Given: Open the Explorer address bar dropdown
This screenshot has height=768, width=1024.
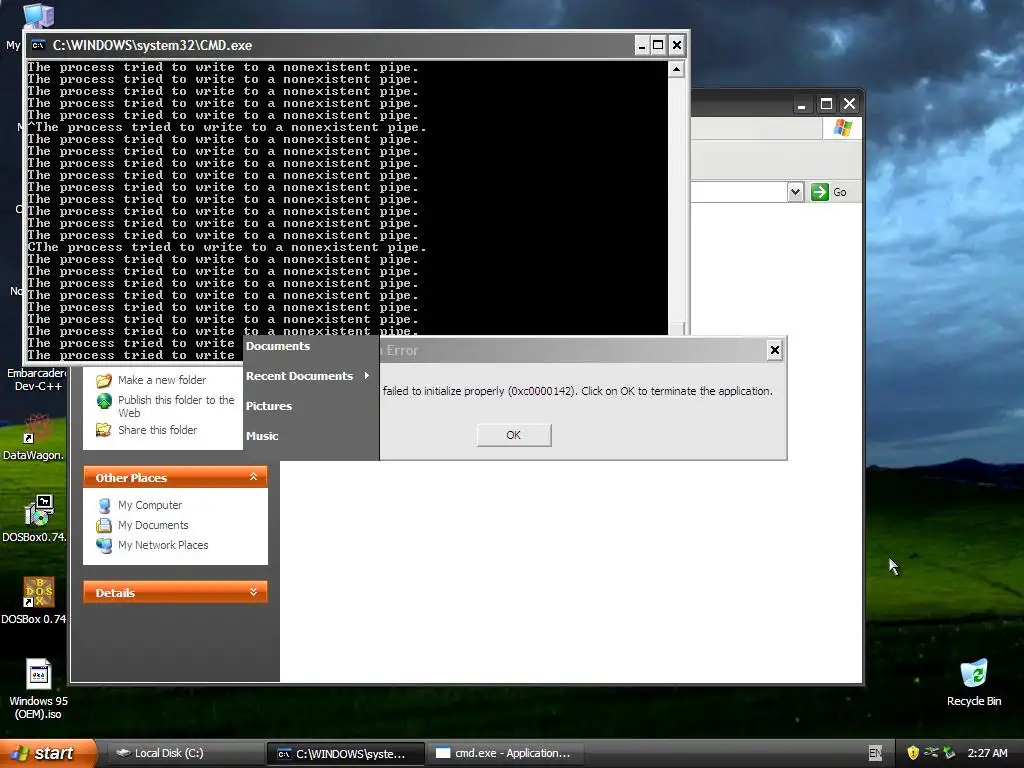Looking at the screenshot, I should (x=795, y=192).
